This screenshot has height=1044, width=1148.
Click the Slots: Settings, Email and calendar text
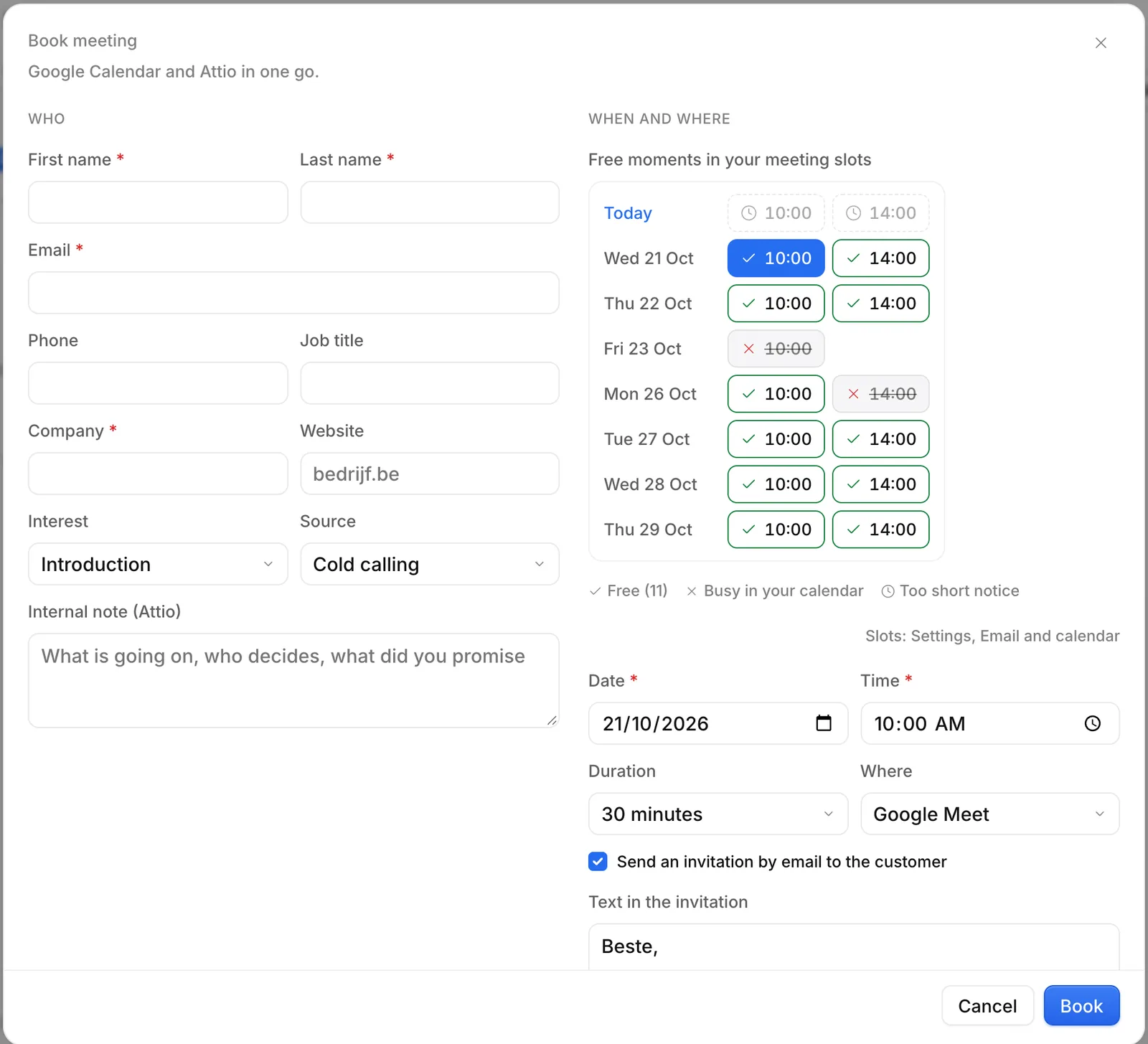click(x=992, y=636)
